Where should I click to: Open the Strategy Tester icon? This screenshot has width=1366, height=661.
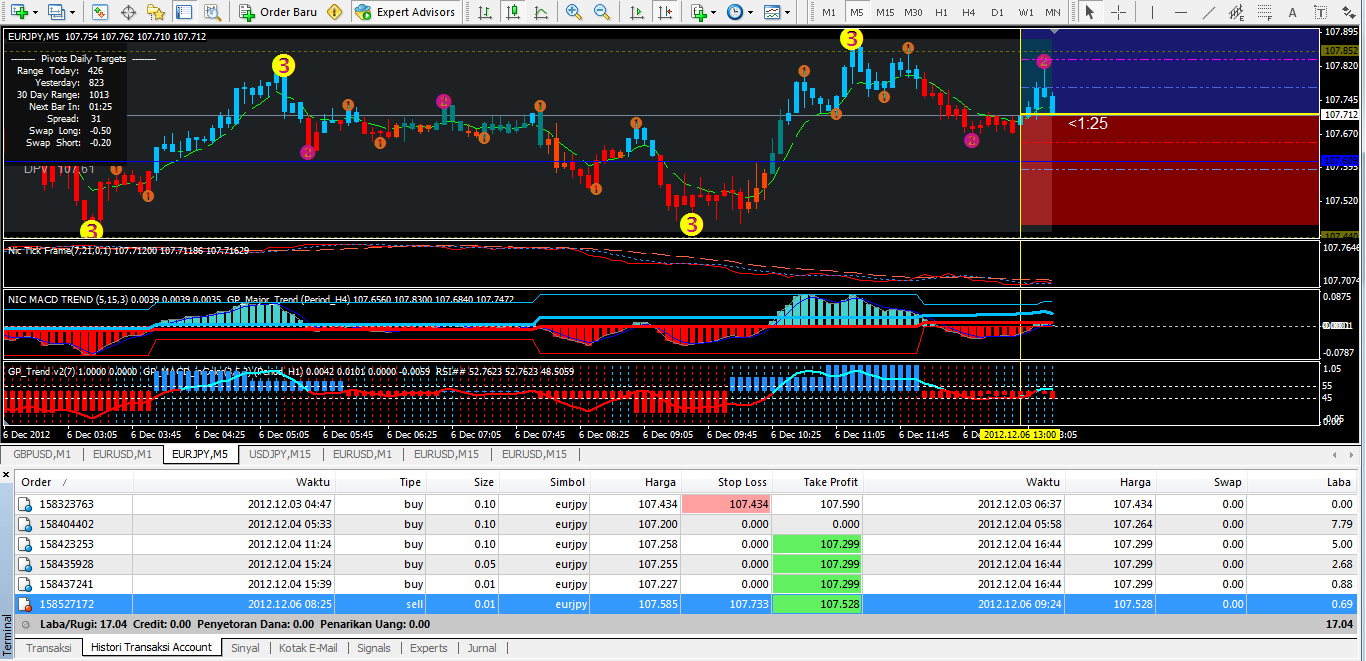(211, 12)
